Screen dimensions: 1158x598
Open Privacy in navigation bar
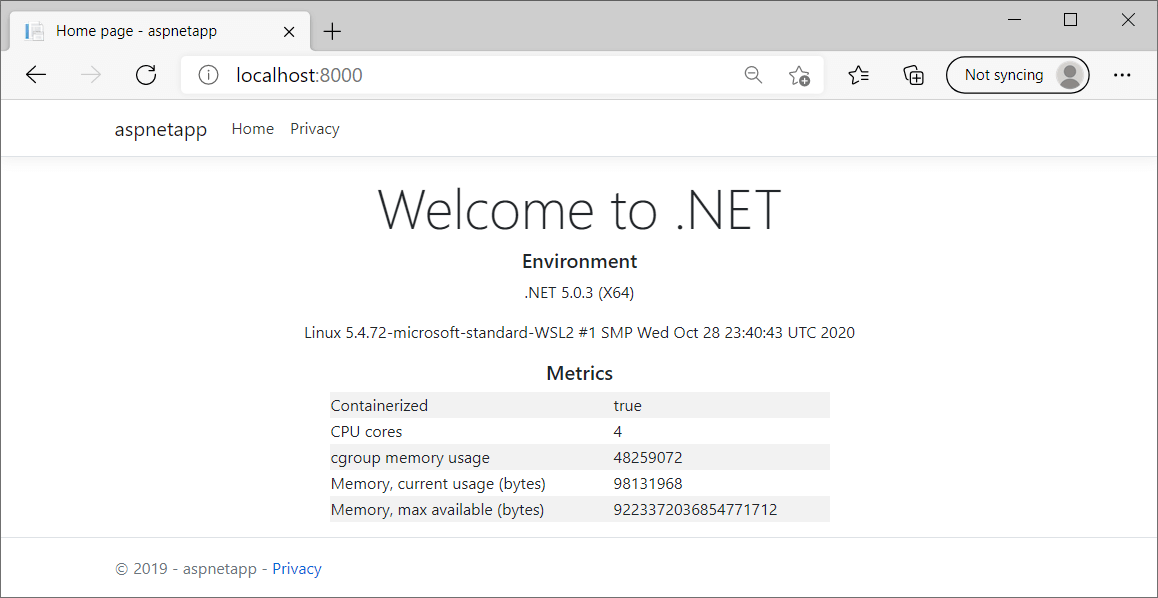click(315, 129)
